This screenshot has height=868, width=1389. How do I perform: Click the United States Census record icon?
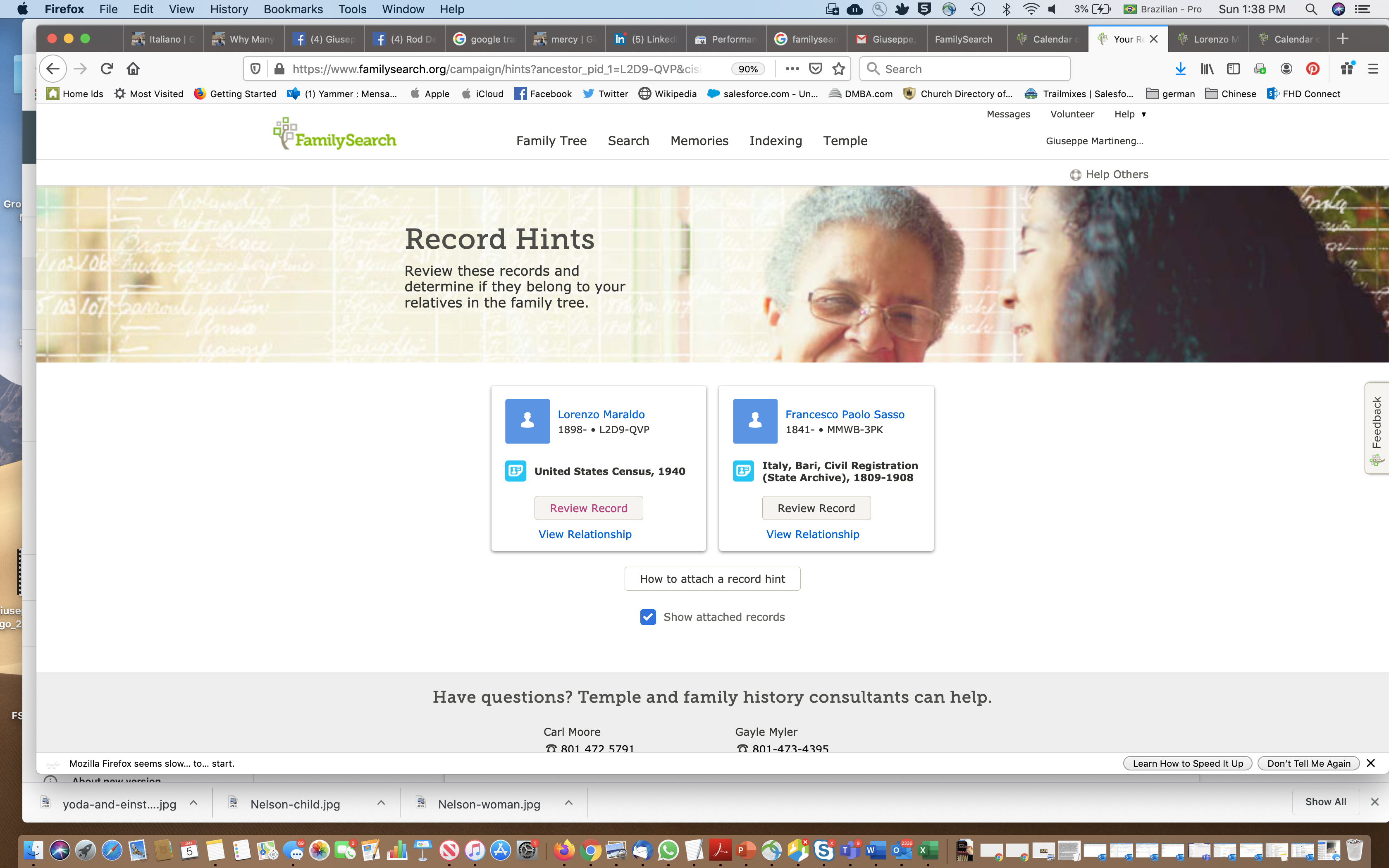516,471
